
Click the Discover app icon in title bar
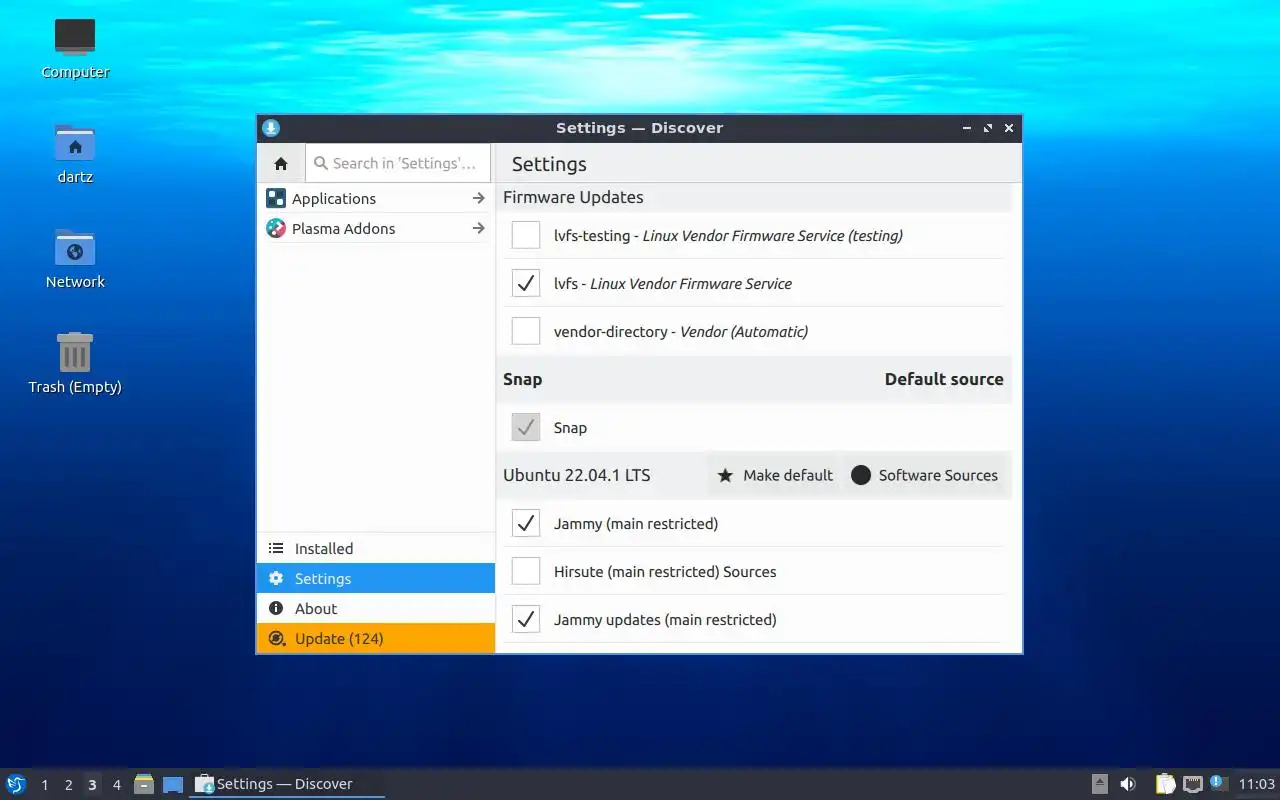pos(271,127)
